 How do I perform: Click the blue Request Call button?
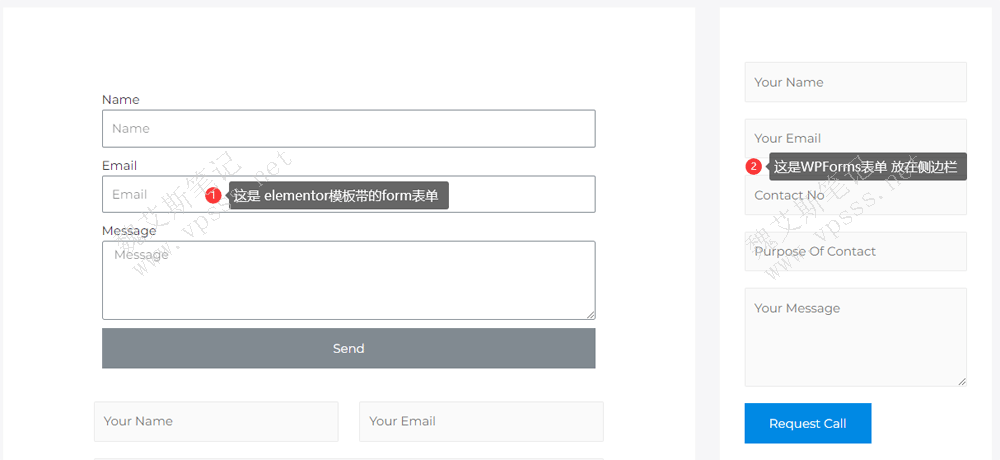(807, 423)
